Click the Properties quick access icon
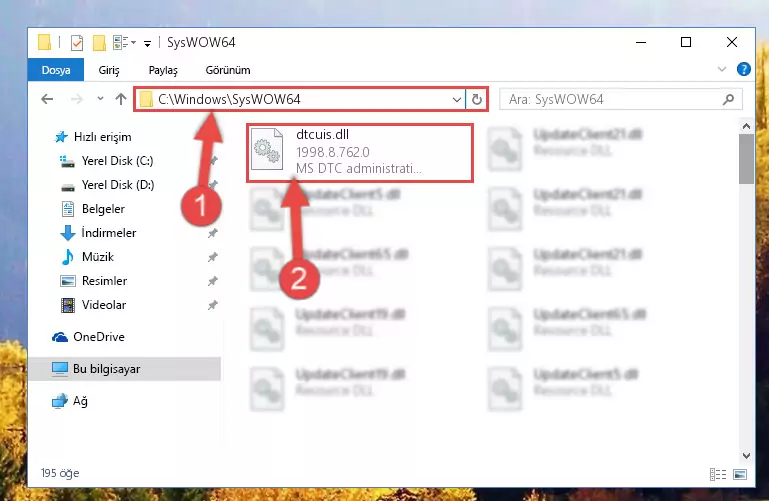Screen dimensions: 769x501 [77, 43]
